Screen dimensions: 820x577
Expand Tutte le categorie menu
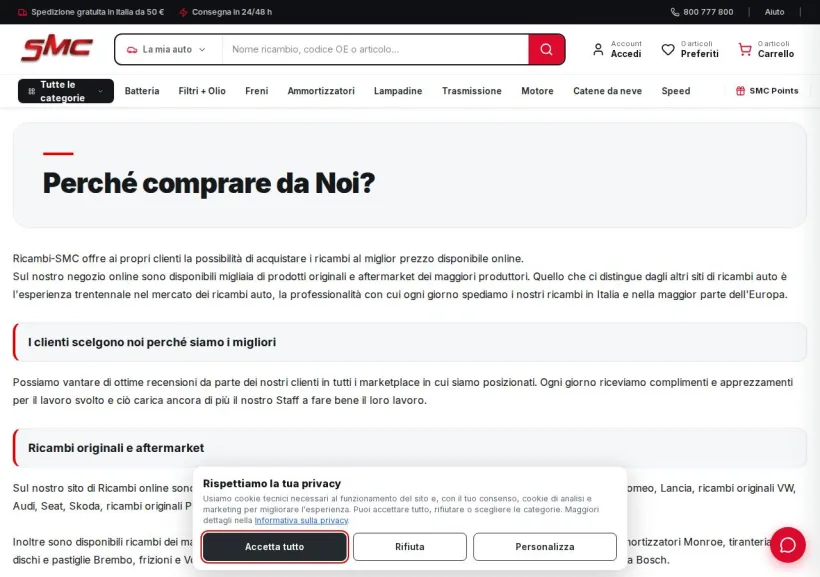(66, 91)
